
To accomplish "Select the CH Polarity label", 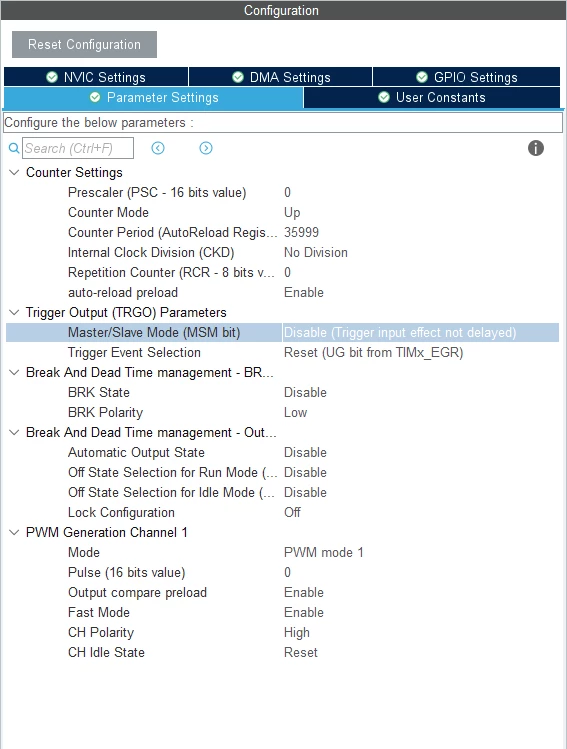I will [x=101, y=632].
